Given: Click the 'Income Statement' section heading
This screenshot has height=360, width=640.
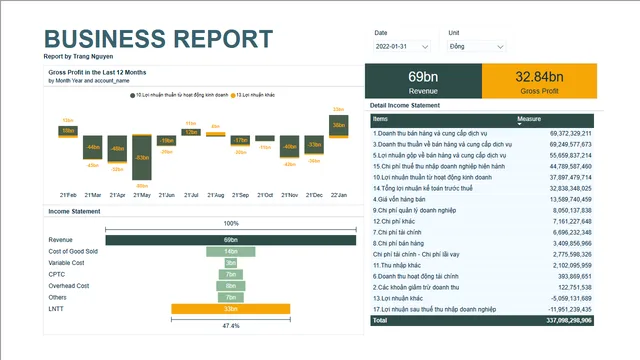Looking at the screenshot, I should tap(74, 211).
